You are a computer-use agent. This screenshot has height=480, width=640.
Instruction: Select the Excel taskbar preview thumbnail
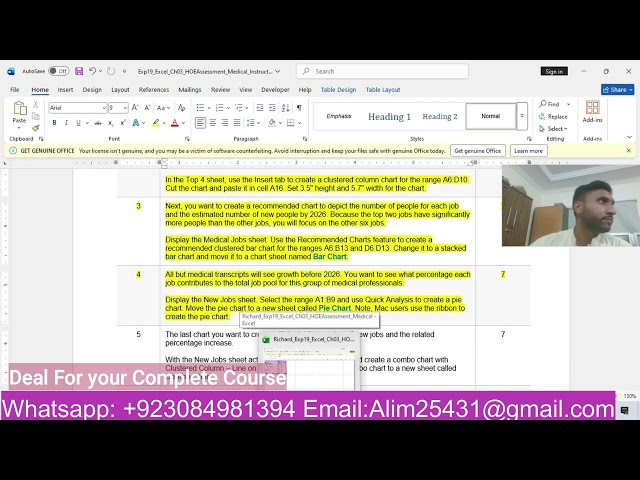(x=309, y=360)
